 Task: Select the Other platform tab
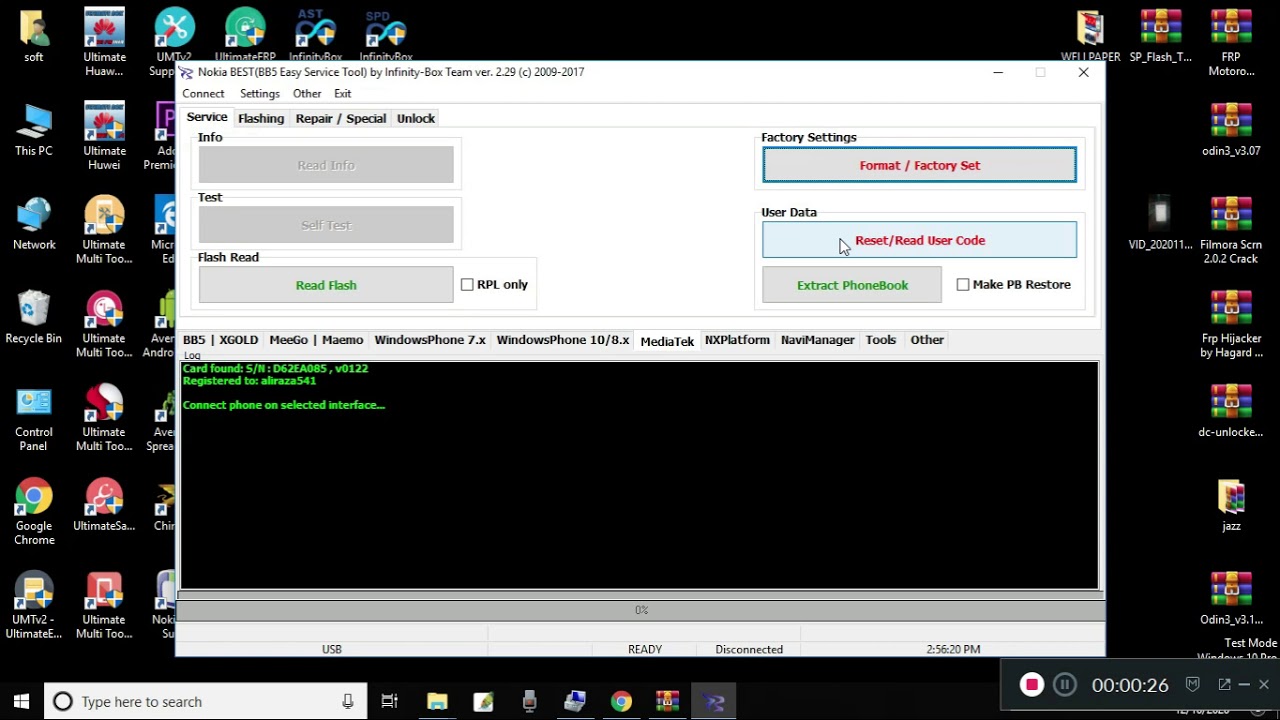[927, 340]
